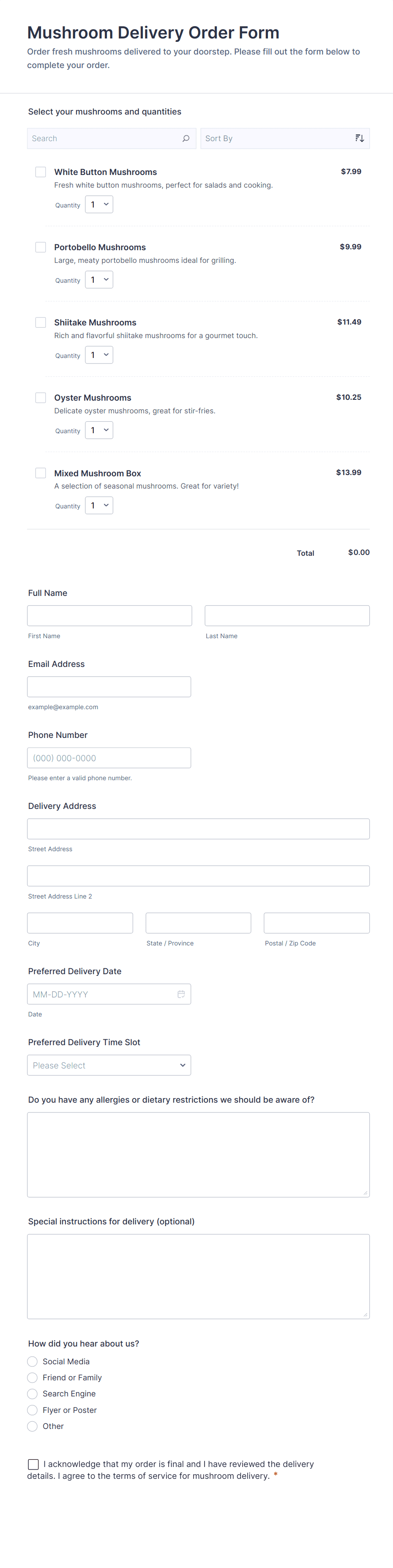Select the Search Engine radio option
Screen dimensions: 393x1568
(33, 1393)
